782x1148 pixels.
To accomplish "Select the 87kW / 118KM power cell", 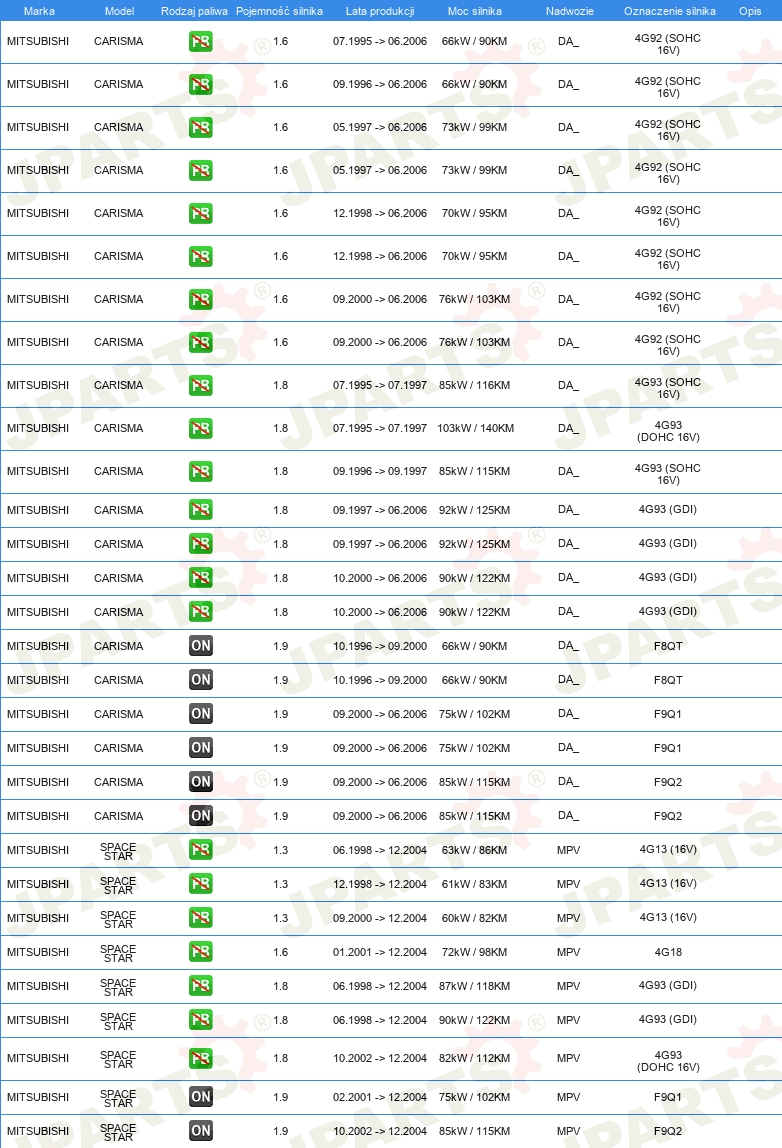I will 474,986.
